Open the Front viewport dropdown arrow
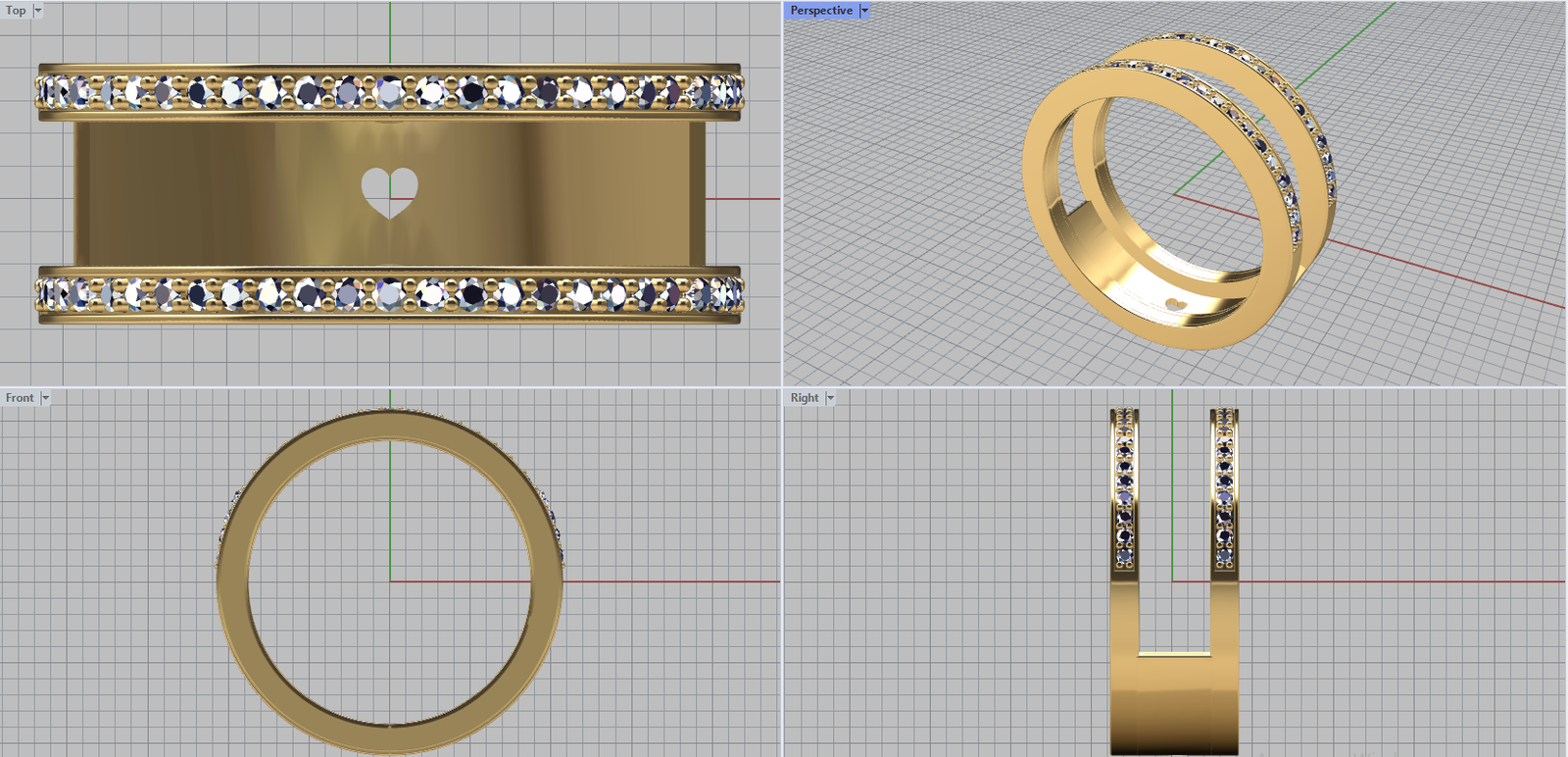This screenshot has width=1568, height=757. [45, 398]
